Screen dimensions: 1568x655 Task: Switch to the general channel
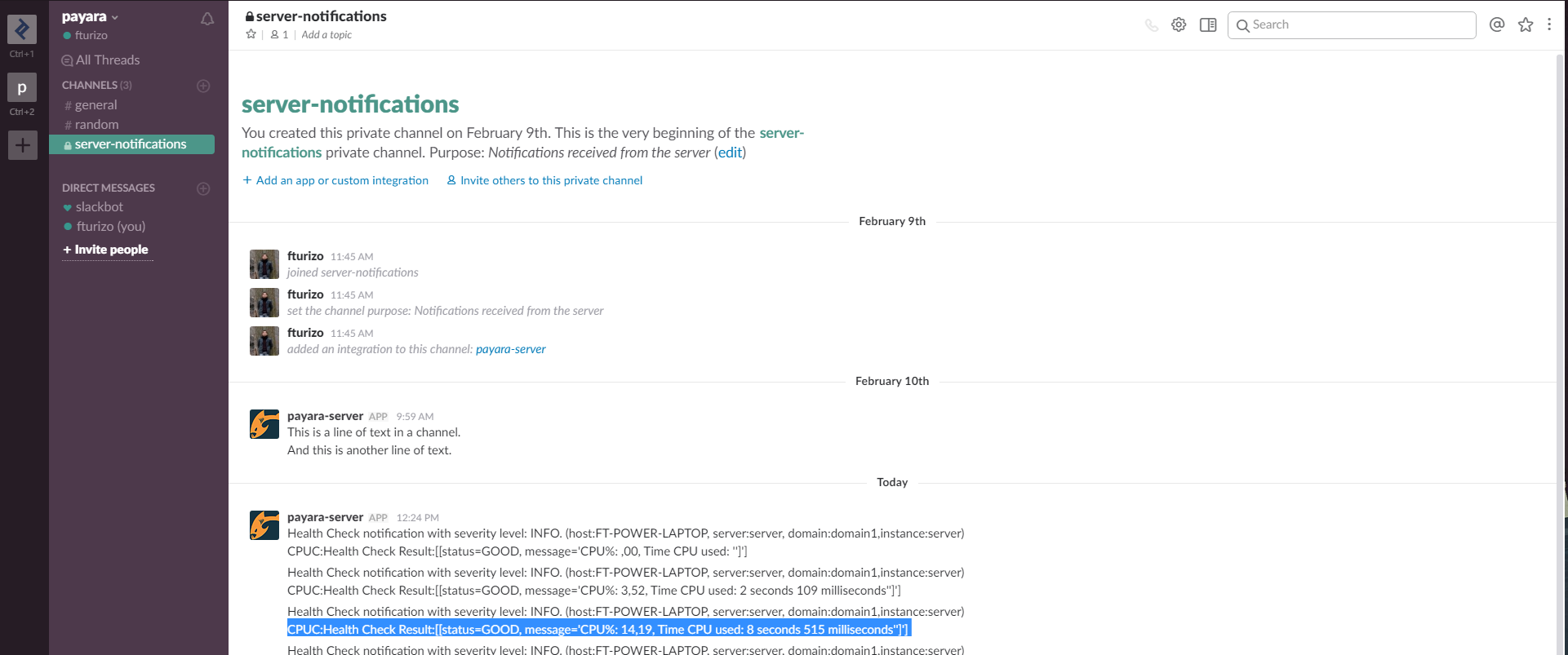click(x=96, y=105)
